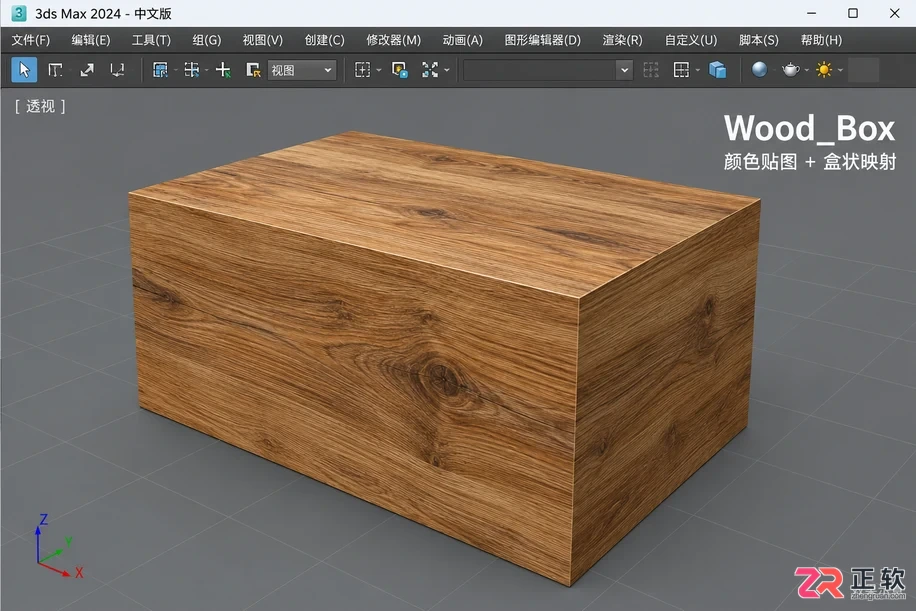
Task: Minimize the 3ds Max window
Action: click(811, 13)
